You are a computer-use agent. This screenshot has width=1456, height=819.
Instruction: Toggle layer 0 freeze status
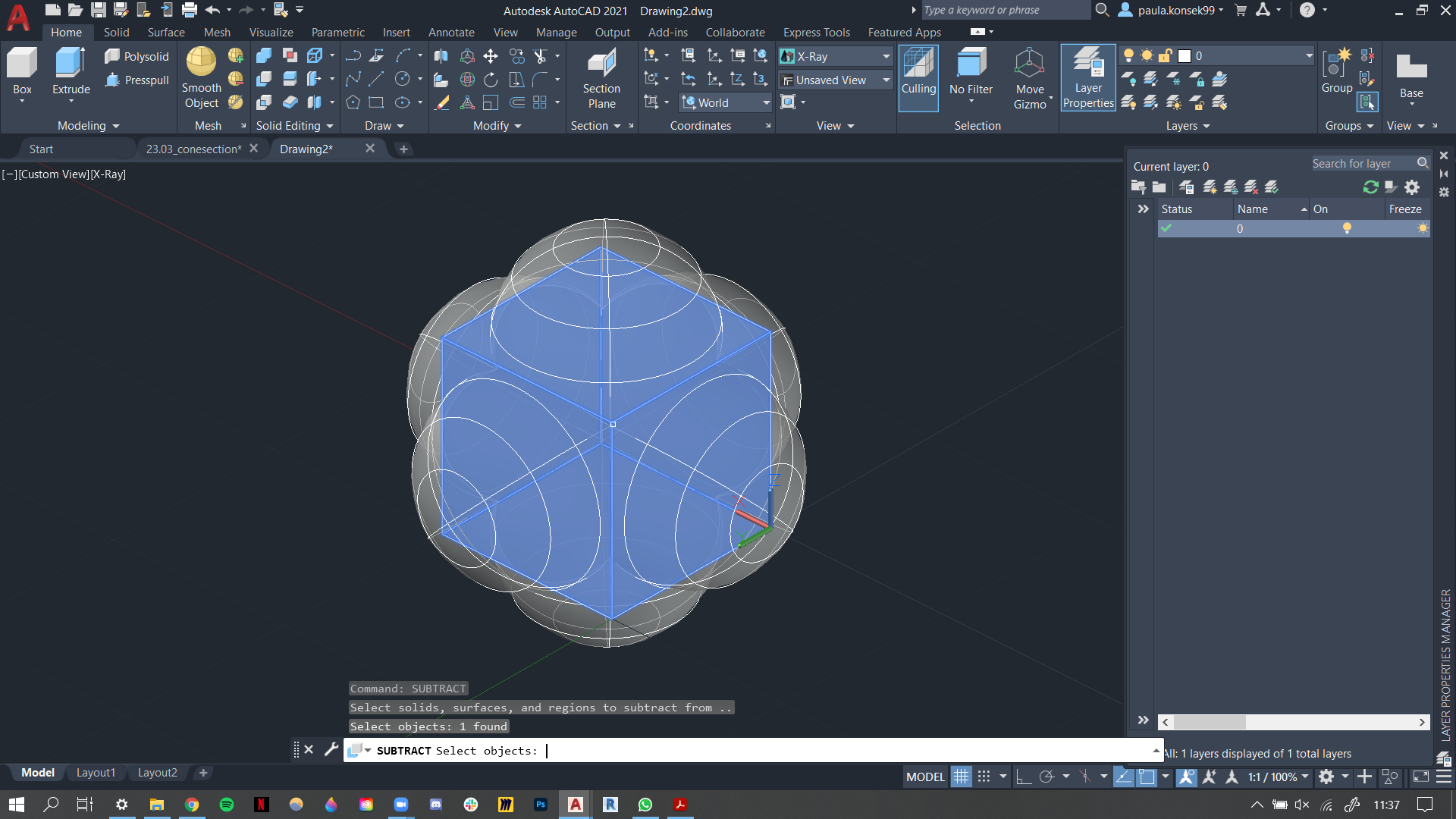1424,227
